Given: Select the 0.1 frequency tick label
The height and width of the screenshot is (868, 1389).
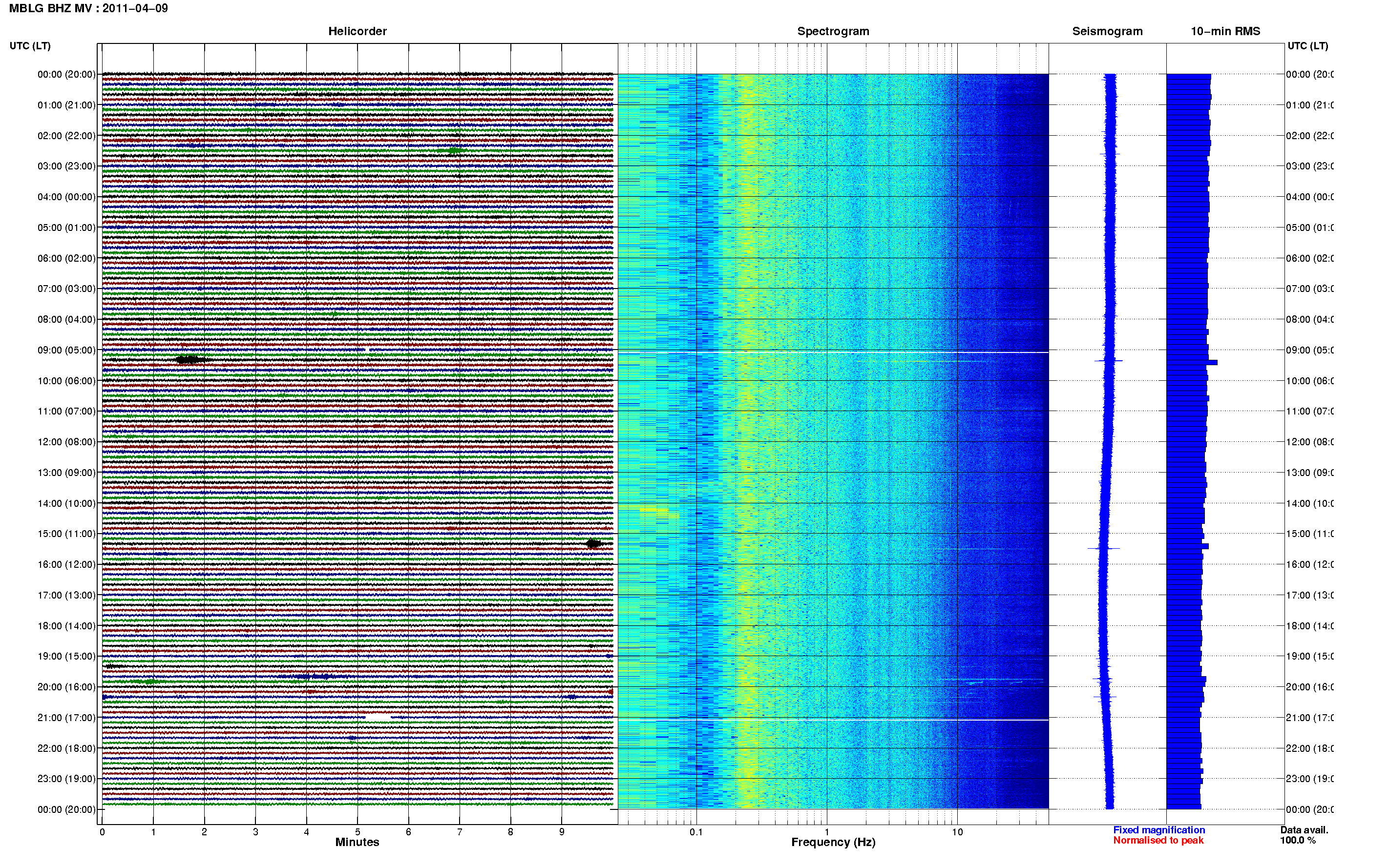Looking at the screenshot, I should [x=696, y=832].
